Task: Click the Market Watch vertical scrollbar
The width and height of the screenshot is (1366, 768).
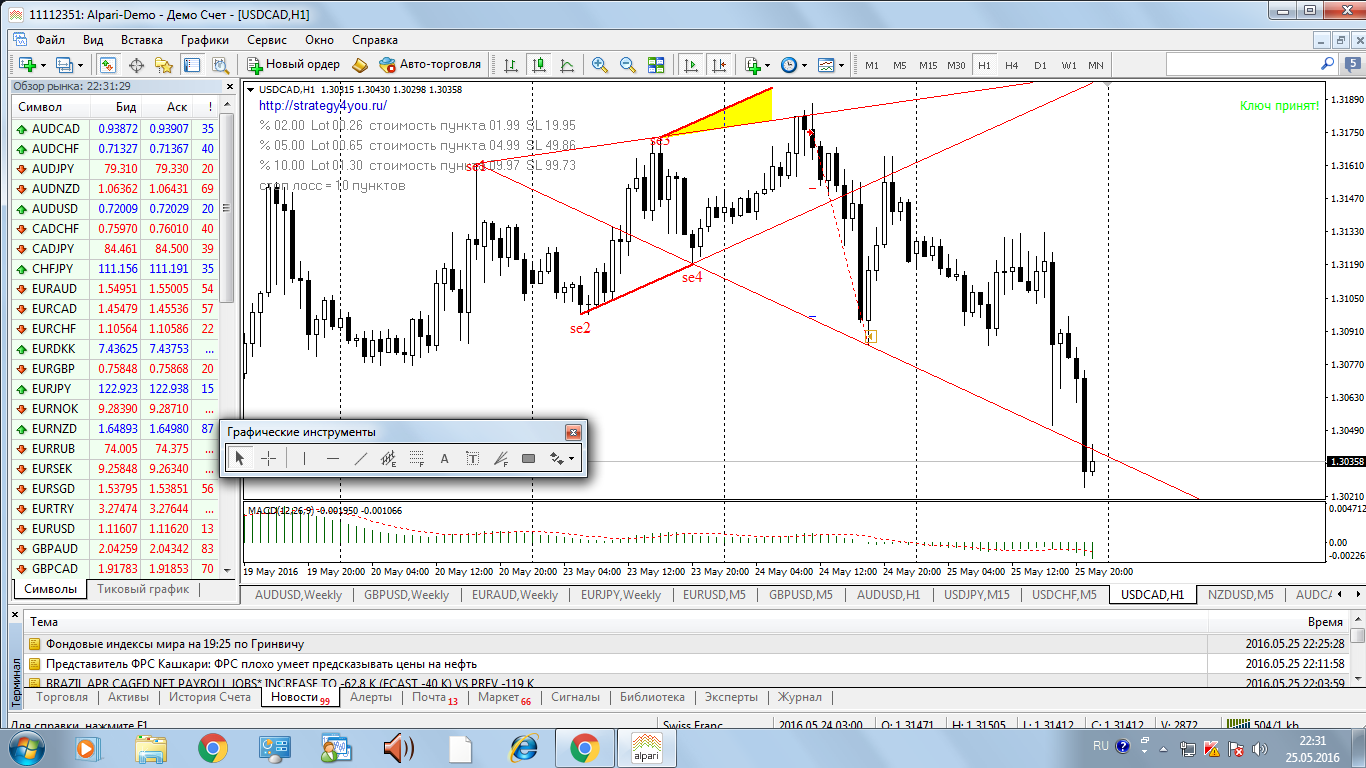Action: [x=226, y=338]
